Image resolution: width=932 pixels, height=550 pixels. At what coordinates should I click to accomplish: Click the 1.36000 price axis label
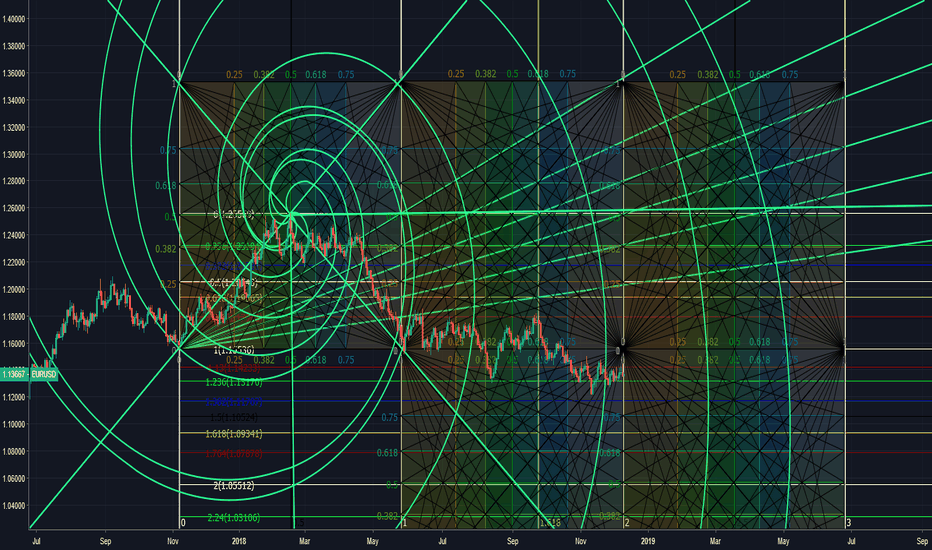(x=14, y=73)
